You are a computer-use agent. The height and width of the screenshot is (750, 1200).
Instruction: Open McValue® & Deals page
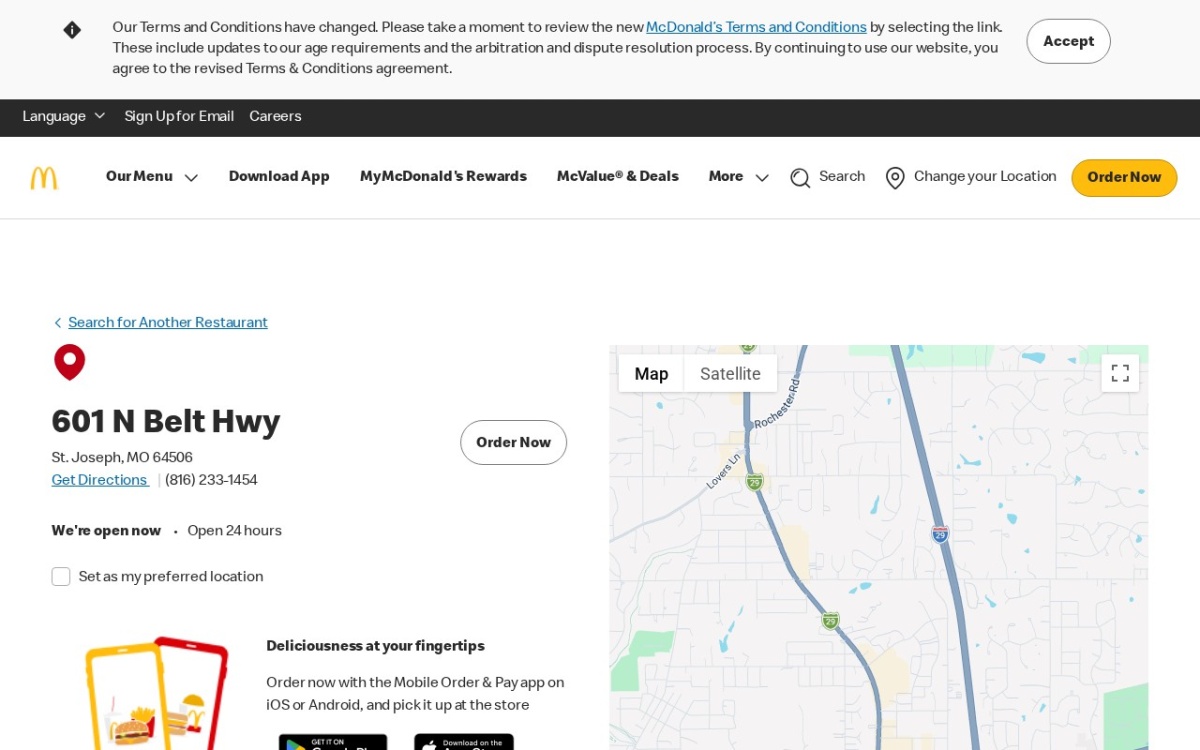[617, 177]
